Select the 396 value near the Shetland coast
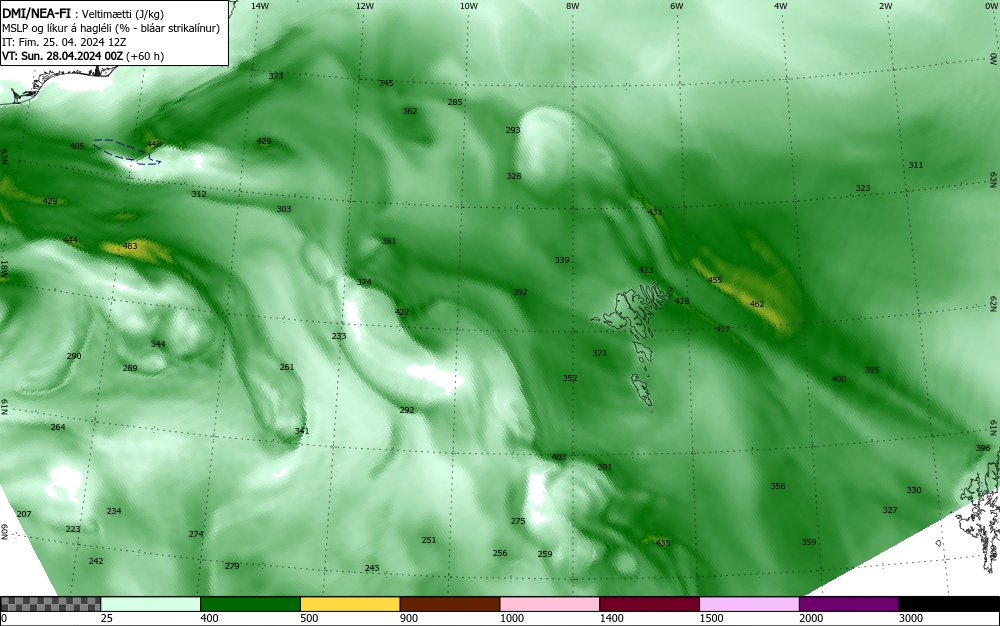The width and height of the screenshot is (1000, 626). (x=983, y=448)
